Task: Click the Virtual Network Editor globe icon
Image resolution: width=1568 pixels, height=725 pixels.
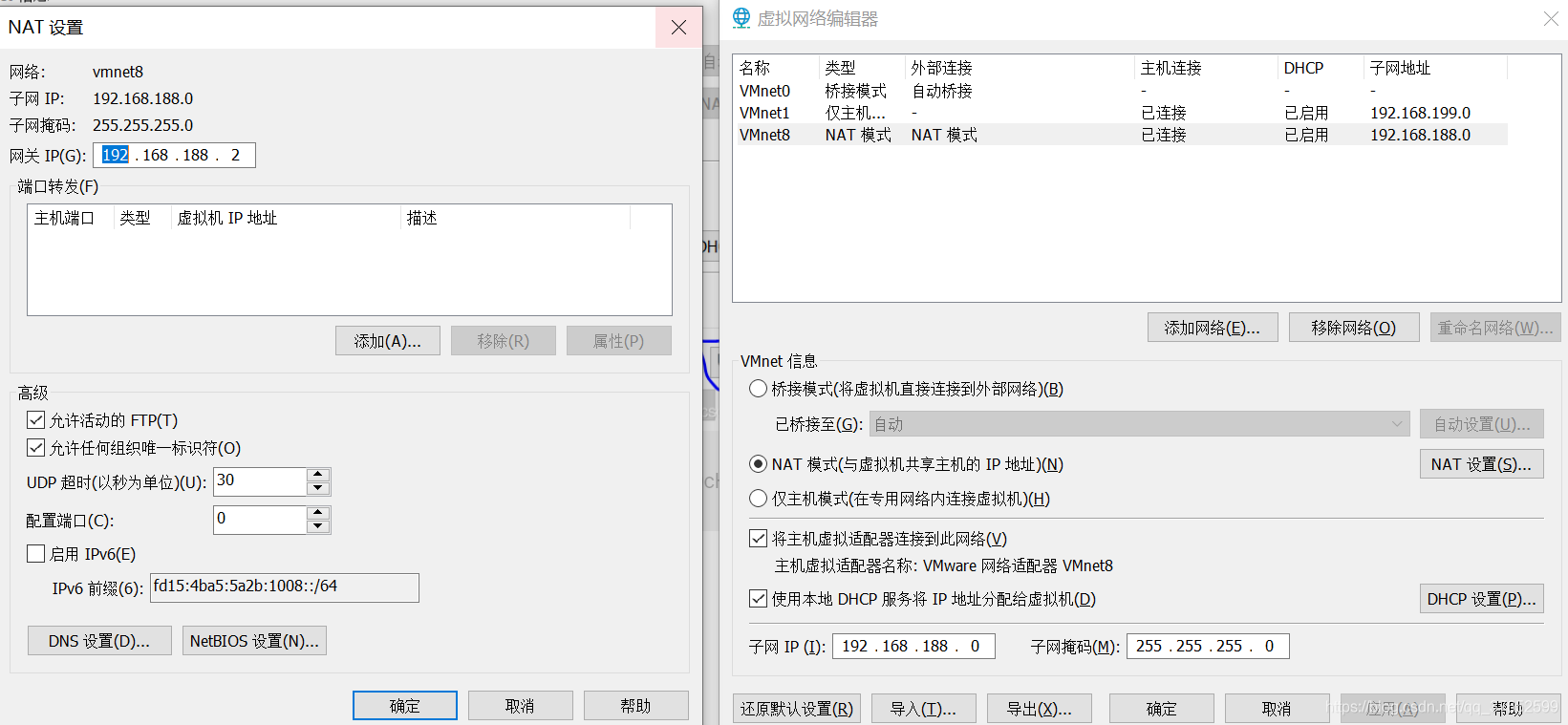Action: [x=741, y=18]
